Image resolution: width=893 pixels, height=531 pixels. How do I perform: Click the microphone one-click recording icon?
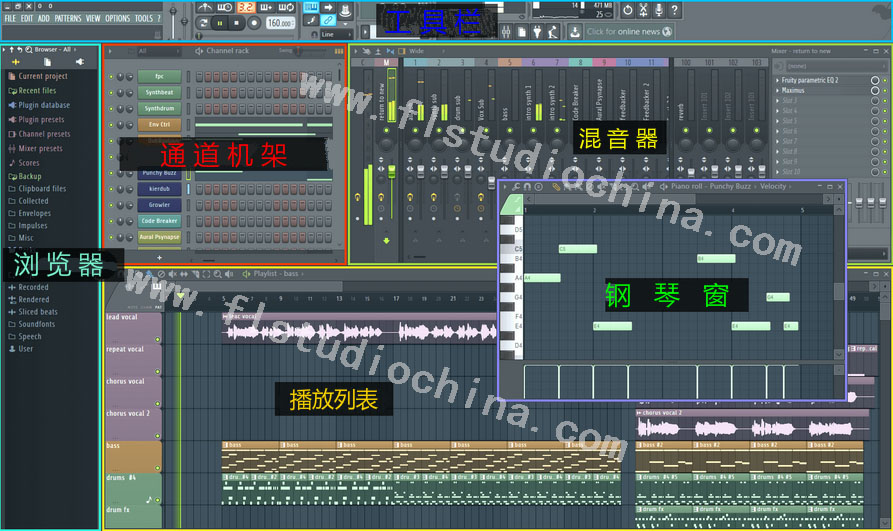[x=659, y=10]
